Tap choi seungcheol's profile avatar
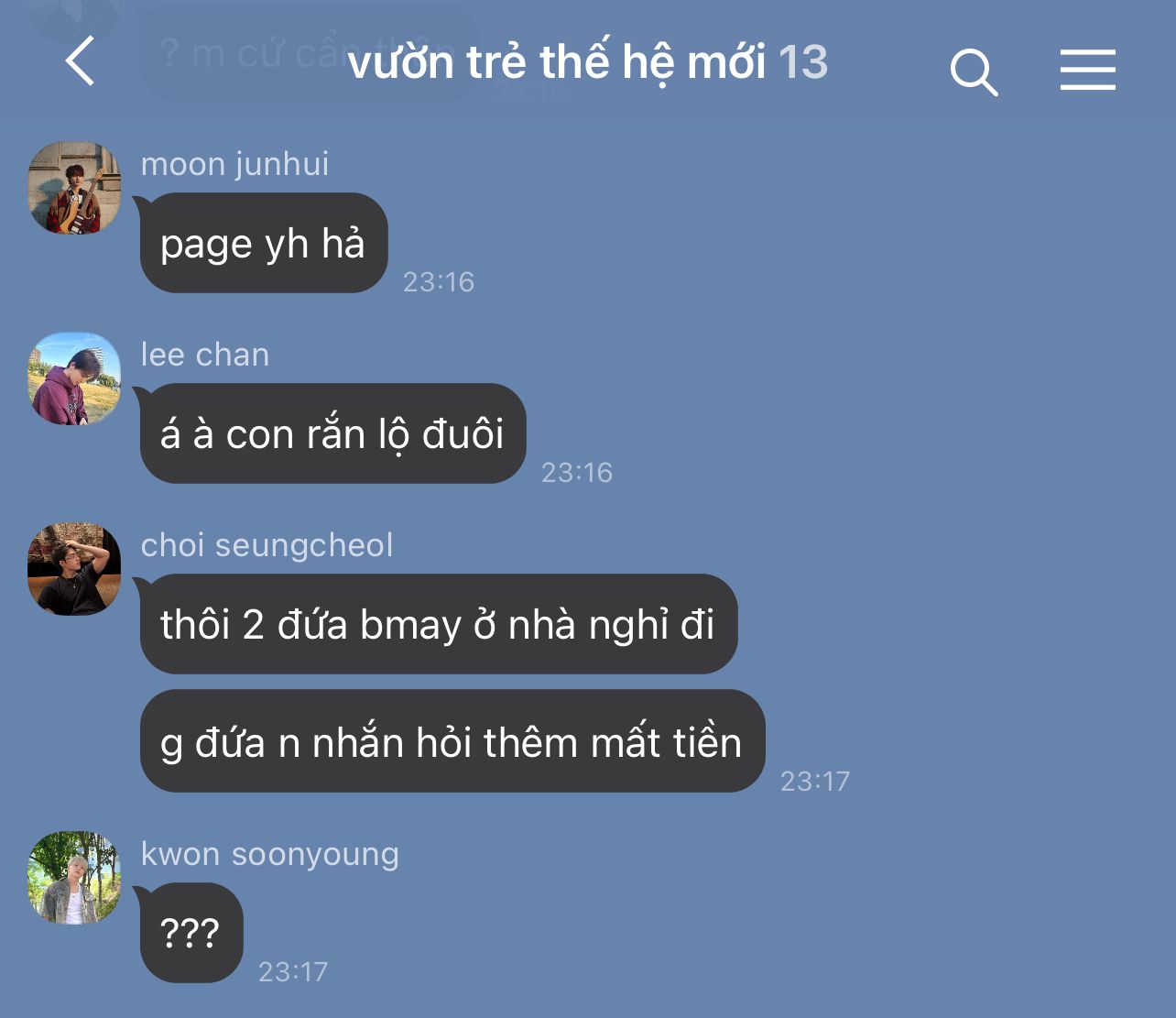The width and height of the screenshot is (1176, 1018). tap(74, 568)
